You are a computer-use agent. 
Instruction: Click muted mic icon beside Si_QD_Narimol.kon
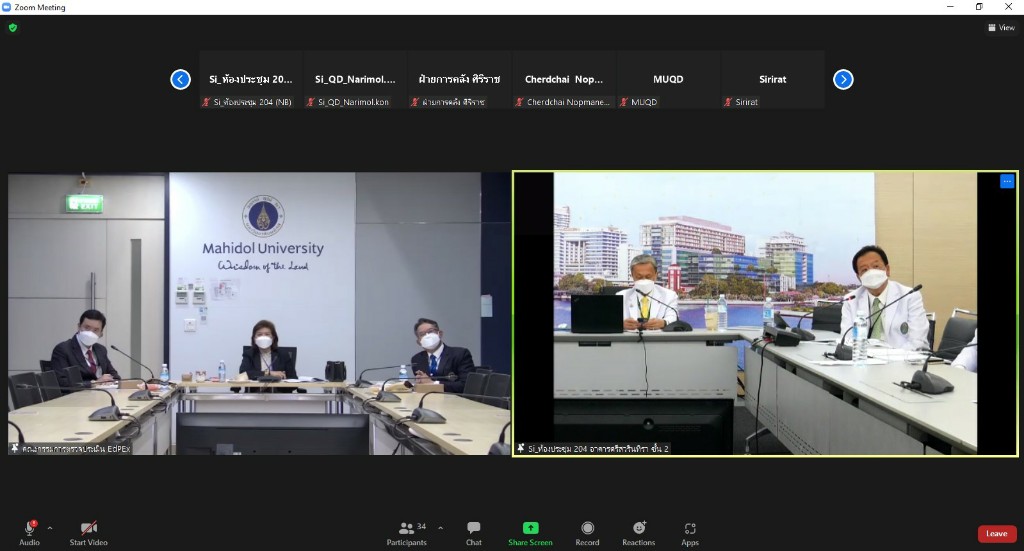tap(311, 102)
